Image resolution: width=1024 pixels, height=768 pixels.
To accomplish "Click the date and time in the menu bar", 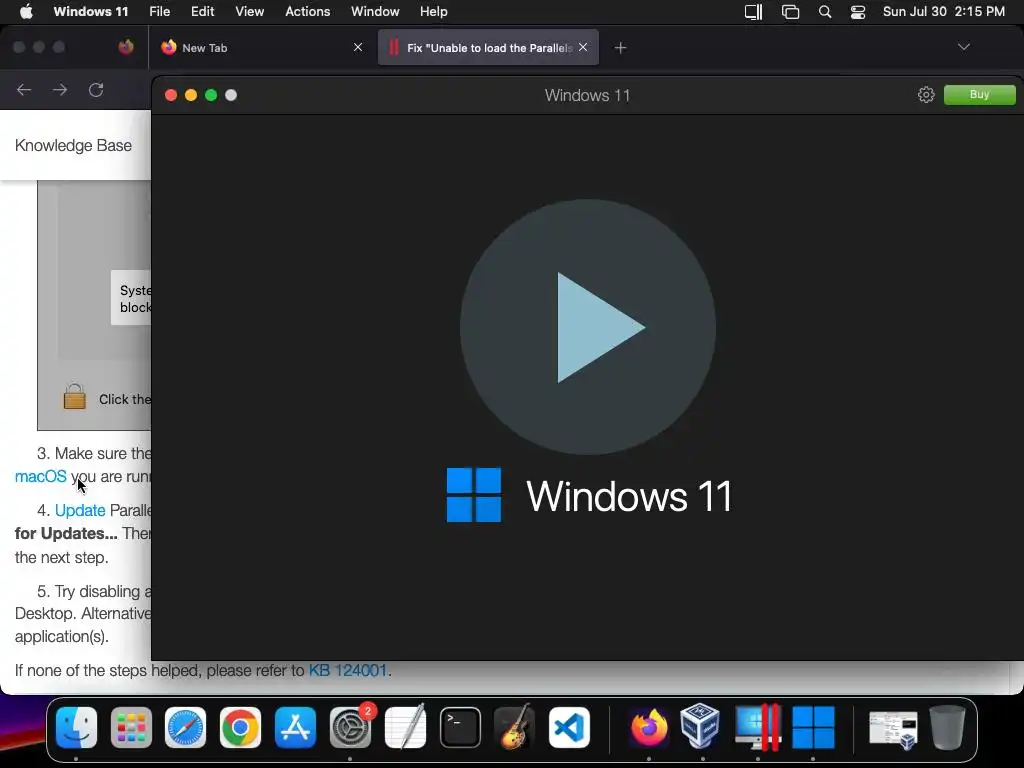I will coord(944,11).
